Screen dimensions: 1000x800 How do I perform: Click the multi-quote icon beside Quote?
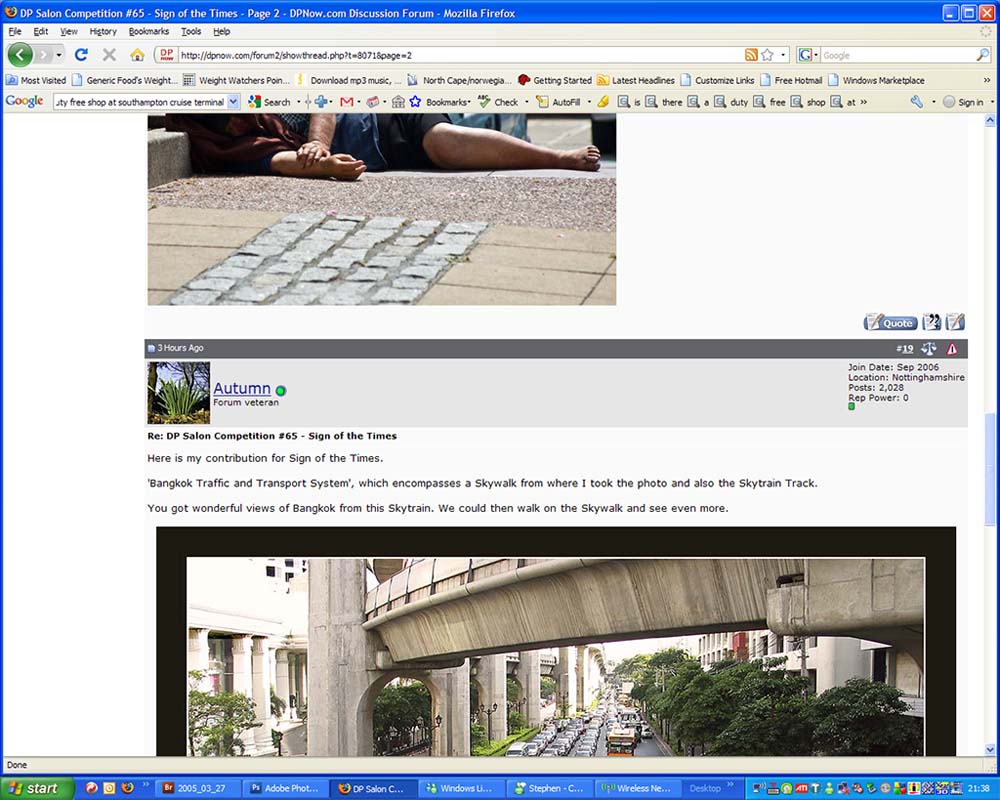[932, 322]
